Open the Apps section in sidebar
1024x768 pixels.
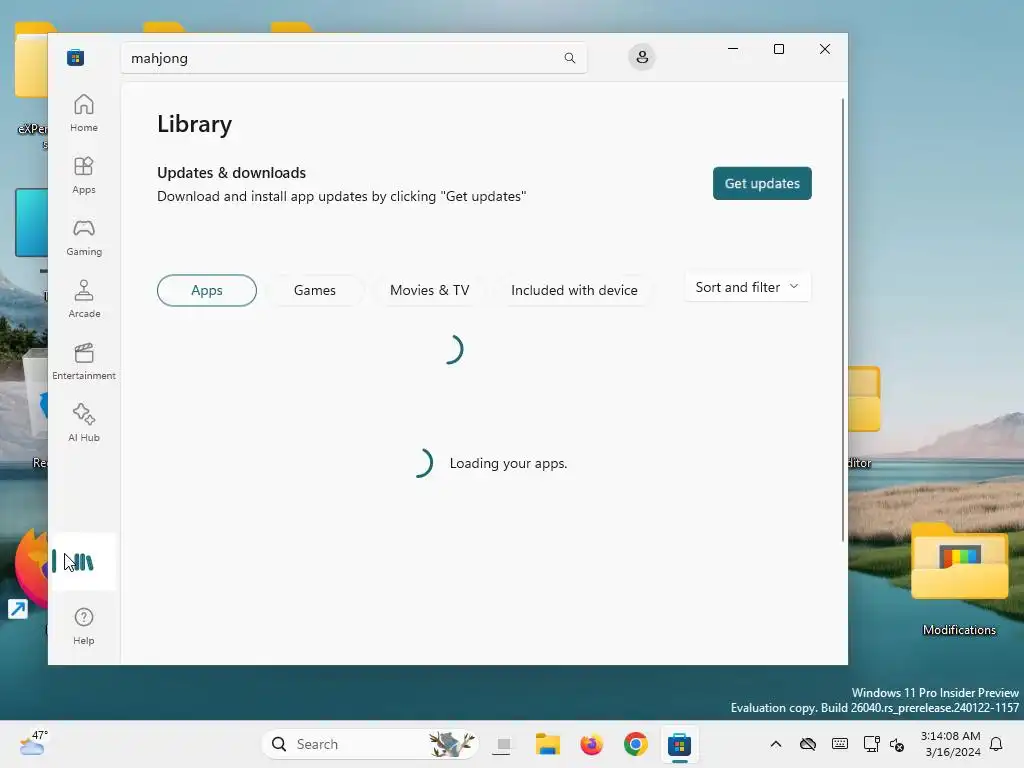coord(84,175)
